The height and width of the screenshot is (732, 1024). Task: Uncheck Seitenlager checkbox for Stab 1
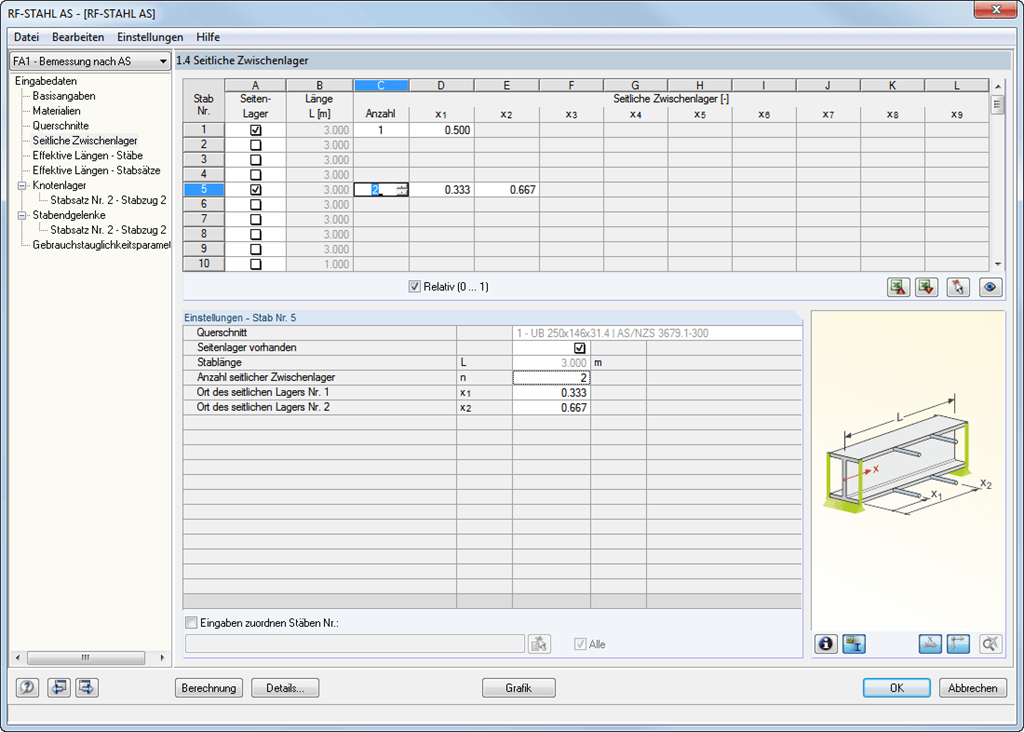click(255, 130)
